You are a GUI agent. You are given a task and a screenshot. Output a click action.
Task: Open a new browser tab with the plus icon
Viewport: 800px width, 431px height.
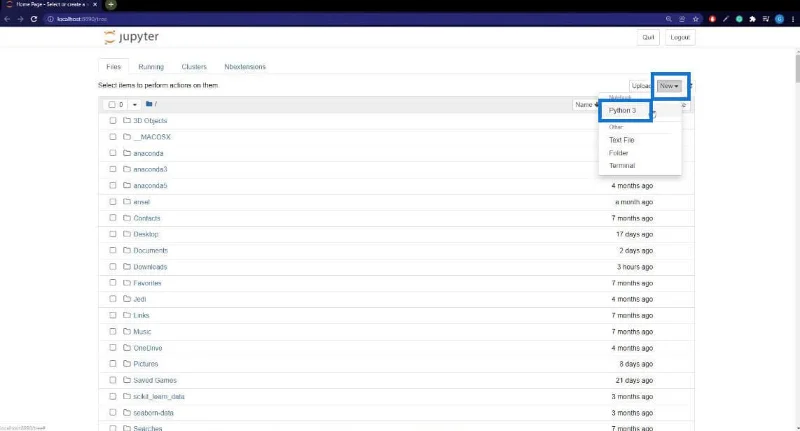(111, 5)
